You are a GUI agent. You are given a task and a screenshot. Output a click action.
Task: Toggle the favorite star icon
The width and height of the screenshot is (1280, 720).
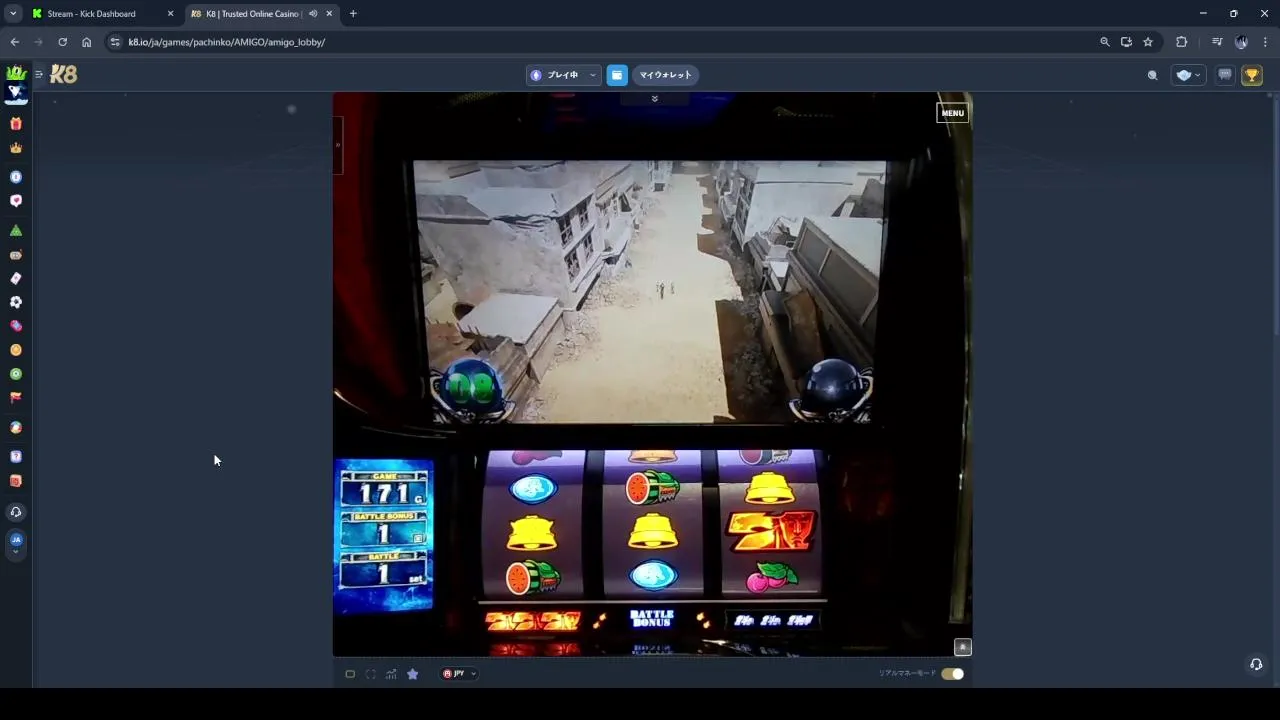coord(412,674)
